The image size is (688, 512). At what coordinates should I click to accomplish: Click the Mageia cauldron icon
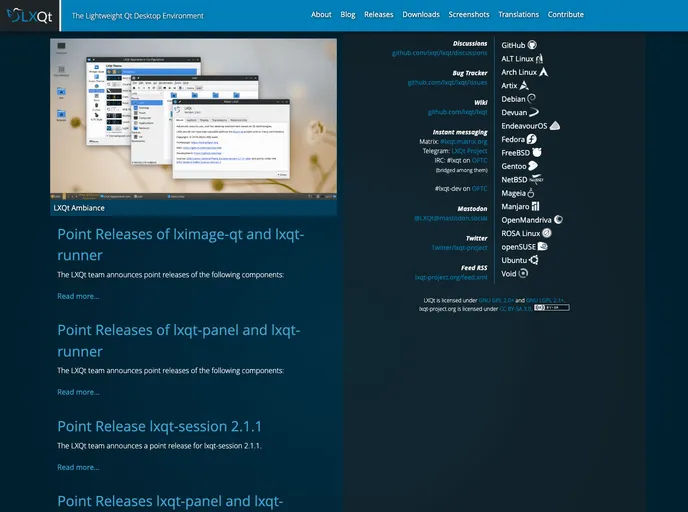530,193
